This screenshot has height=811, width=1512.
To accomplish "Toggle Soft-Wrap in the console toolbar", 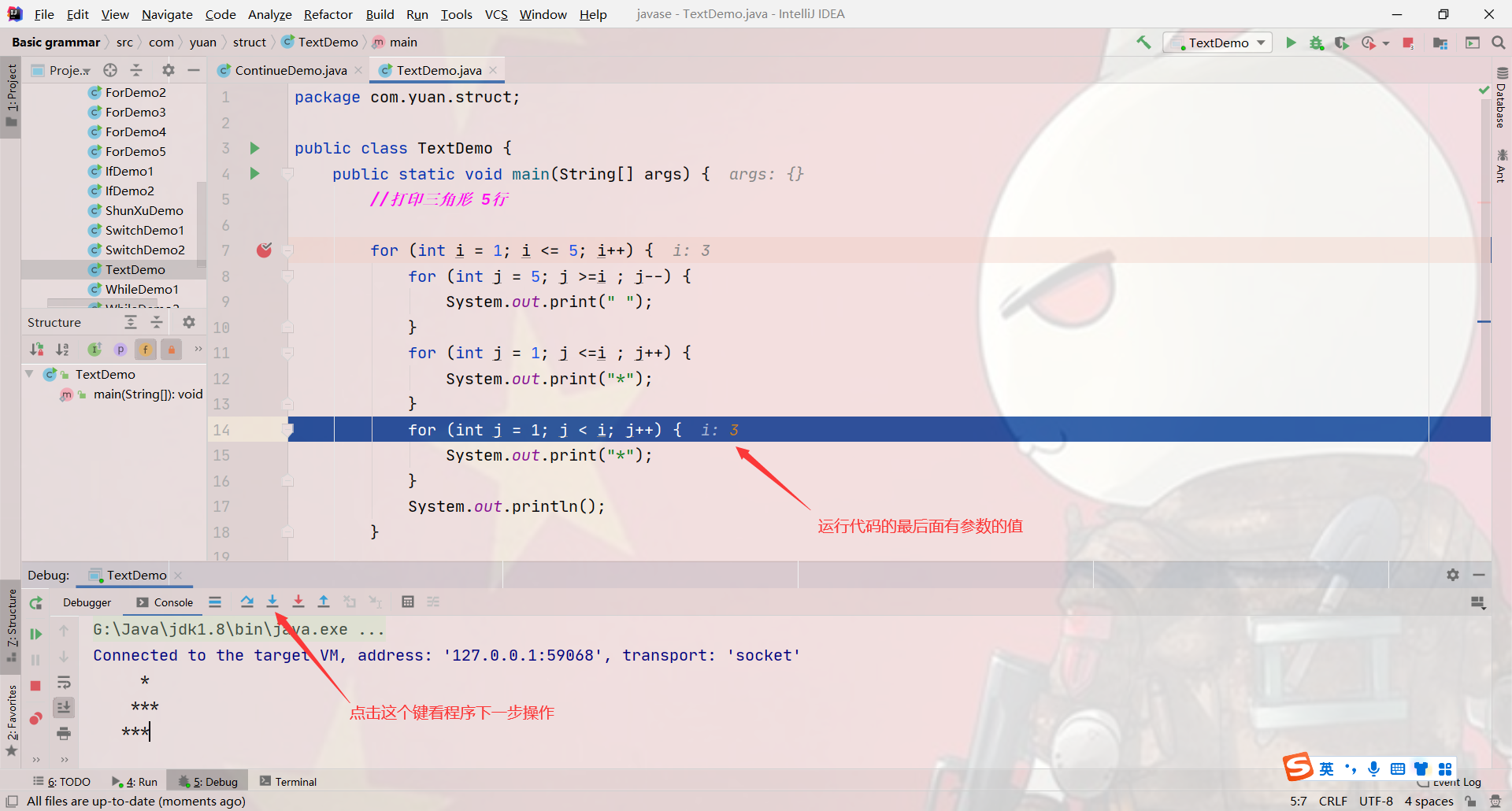I will click(64, 683).
